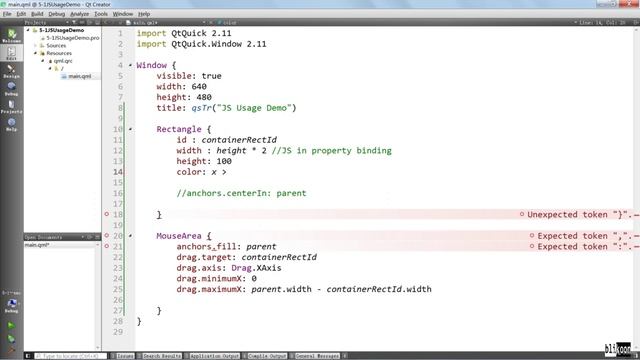Viewport: 640px width, 360px height.
Task: Open the Compile Output pane
Action: 265,356
